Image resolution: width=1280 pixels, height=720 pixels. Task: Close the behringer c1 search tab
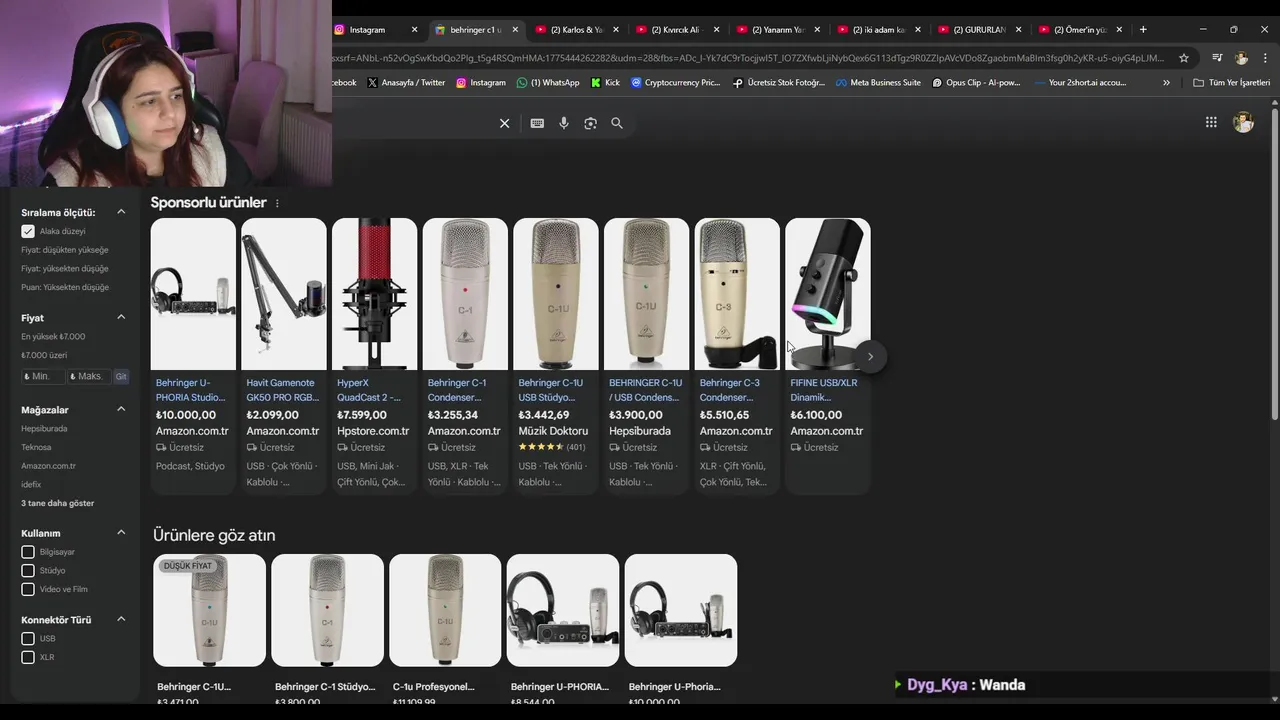515,30
